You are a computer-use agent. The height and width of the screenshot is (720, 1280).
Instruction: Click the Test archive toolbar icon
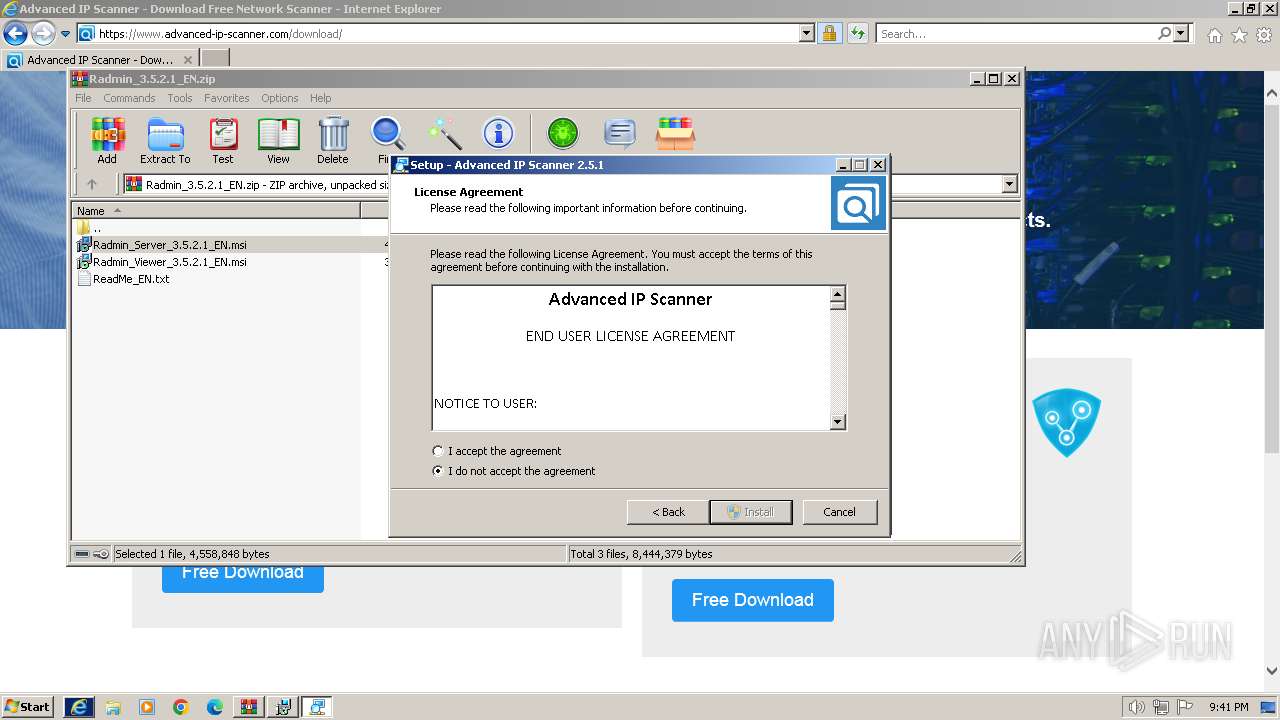[223, 140]
